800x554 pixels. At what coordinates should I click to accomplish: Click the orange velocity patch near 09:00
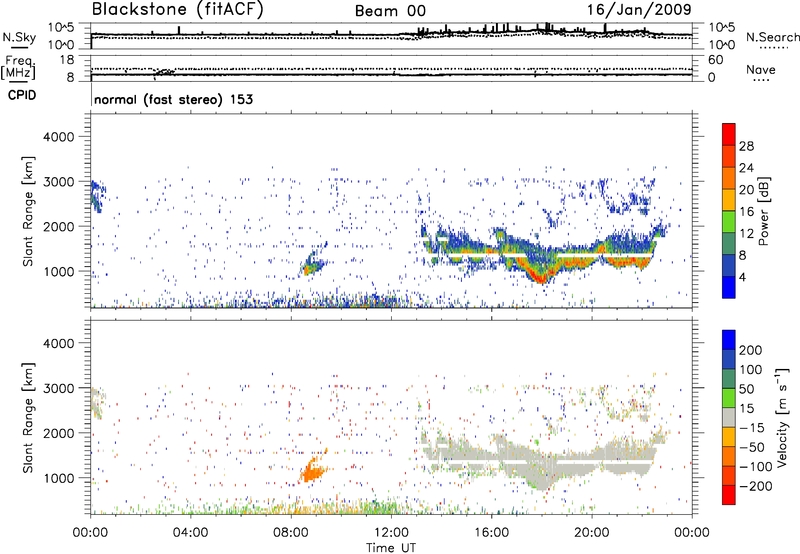click(x=312, y=470)
